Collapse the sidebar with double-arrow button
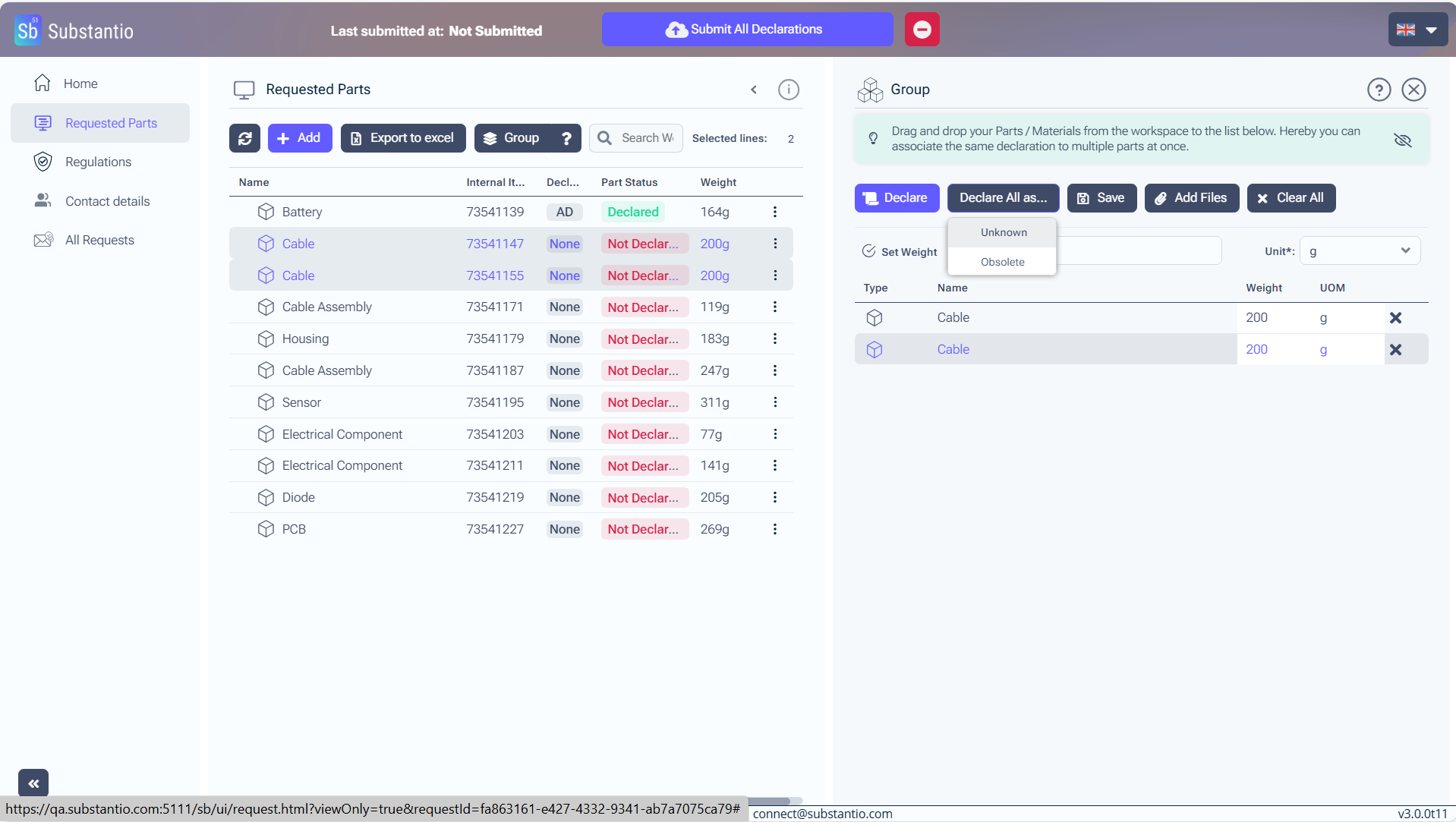 pos(33,783)
